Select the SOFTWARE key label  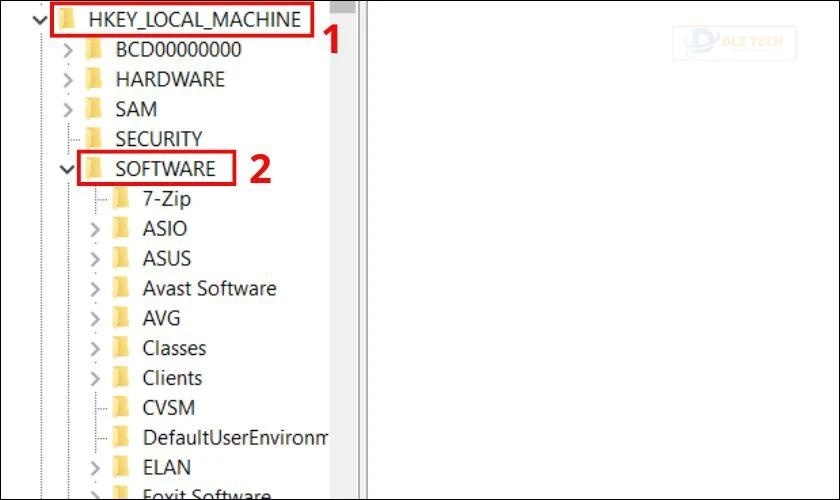pos(166,169)
